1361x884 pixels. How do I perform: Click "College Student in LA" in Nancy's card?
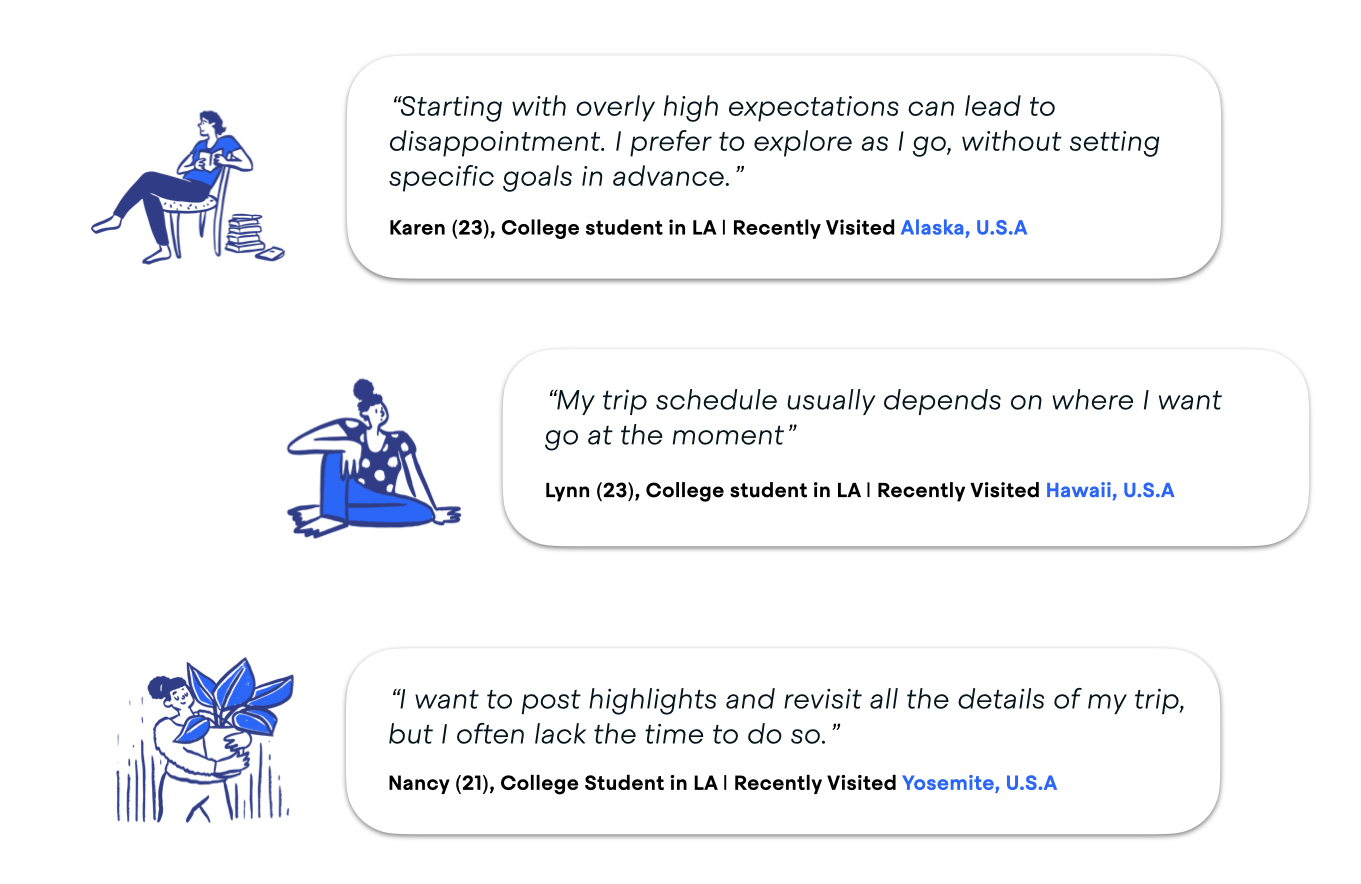[x=609, y=783]
